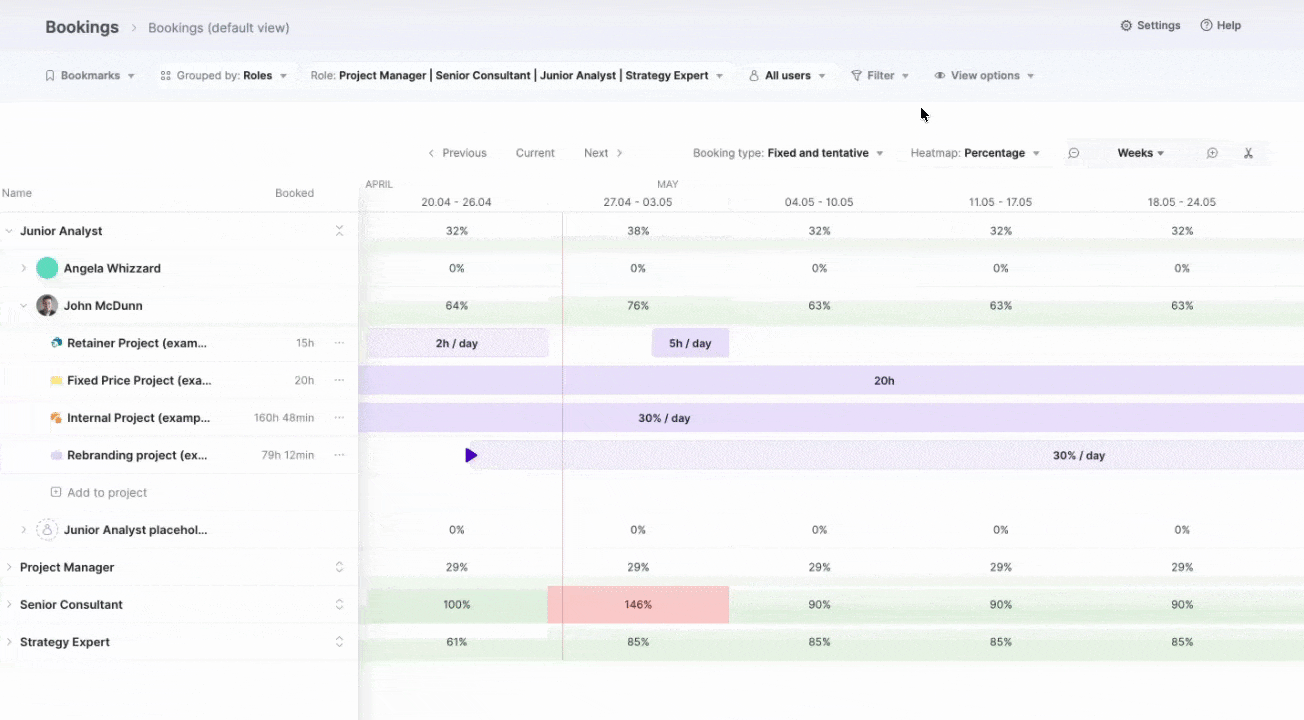This screenshot has height=720, width=1304.
Task: Open the Bookmarks menu
Action: point(89,75)
